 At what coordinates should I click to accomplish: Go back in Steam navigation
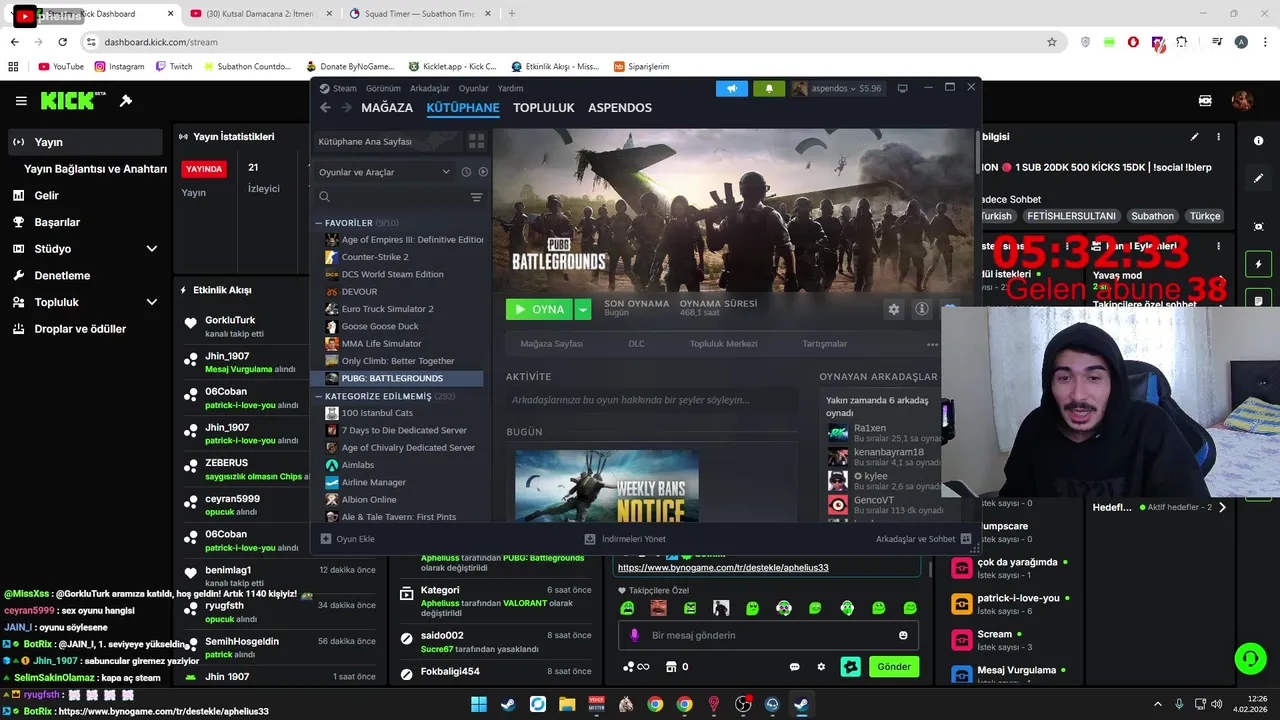(x=325, y=108)
